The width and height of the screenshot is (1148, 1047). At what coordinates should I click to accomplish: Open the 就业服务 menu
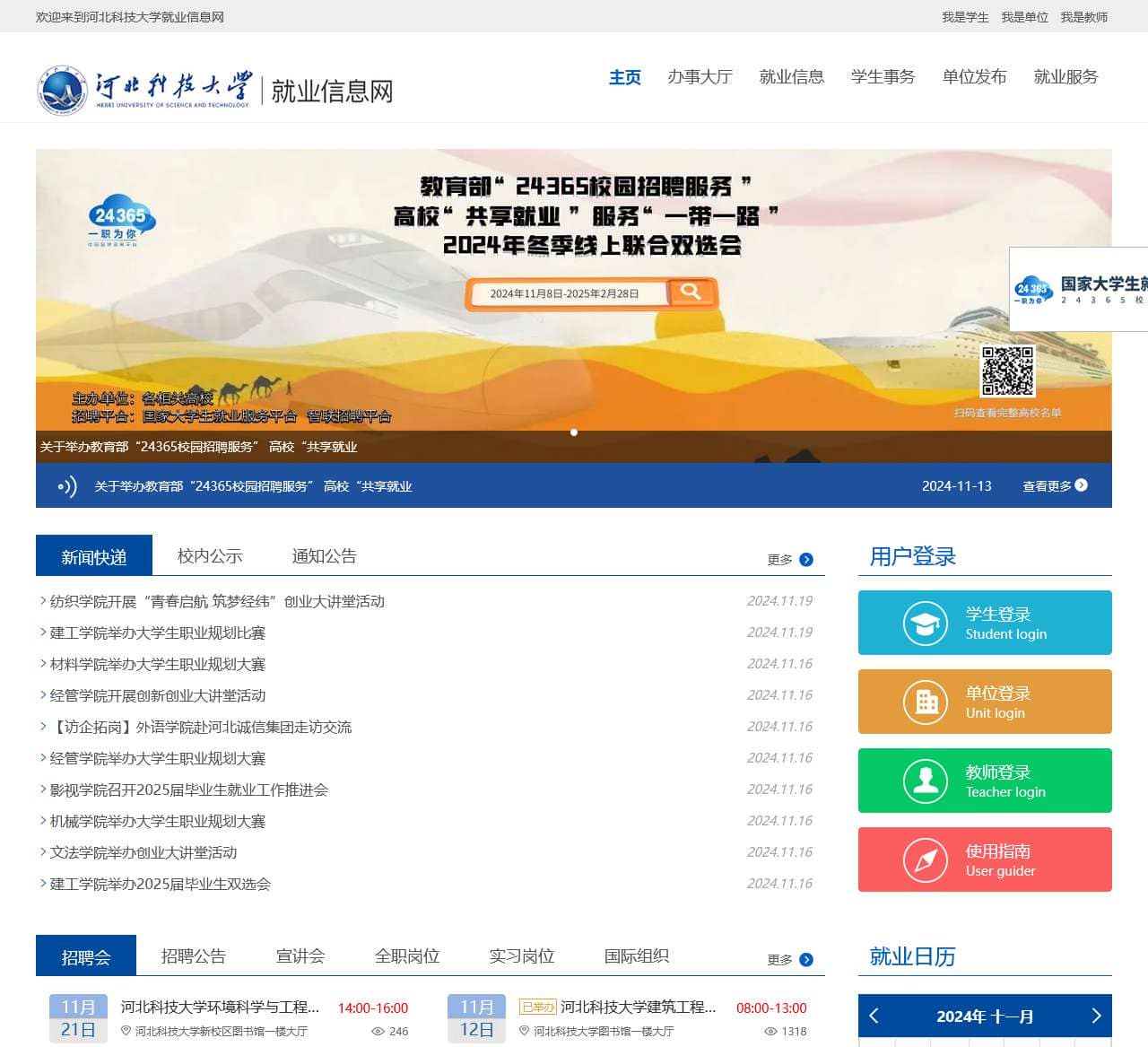pyautogui.click(x=1066, y=77)
